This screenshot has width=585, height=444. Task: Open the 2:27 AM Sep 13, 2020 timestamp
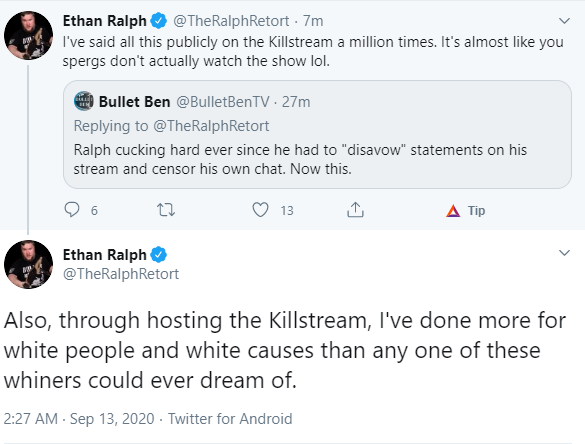tap(79, 419)
